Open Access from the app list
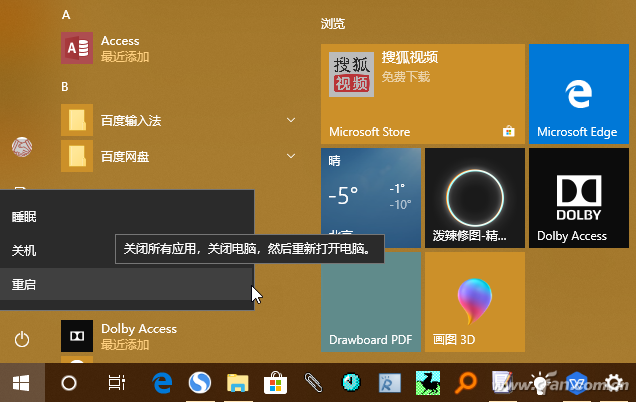The height and width of the screenshot is (402, 636). tap(178, 48)
